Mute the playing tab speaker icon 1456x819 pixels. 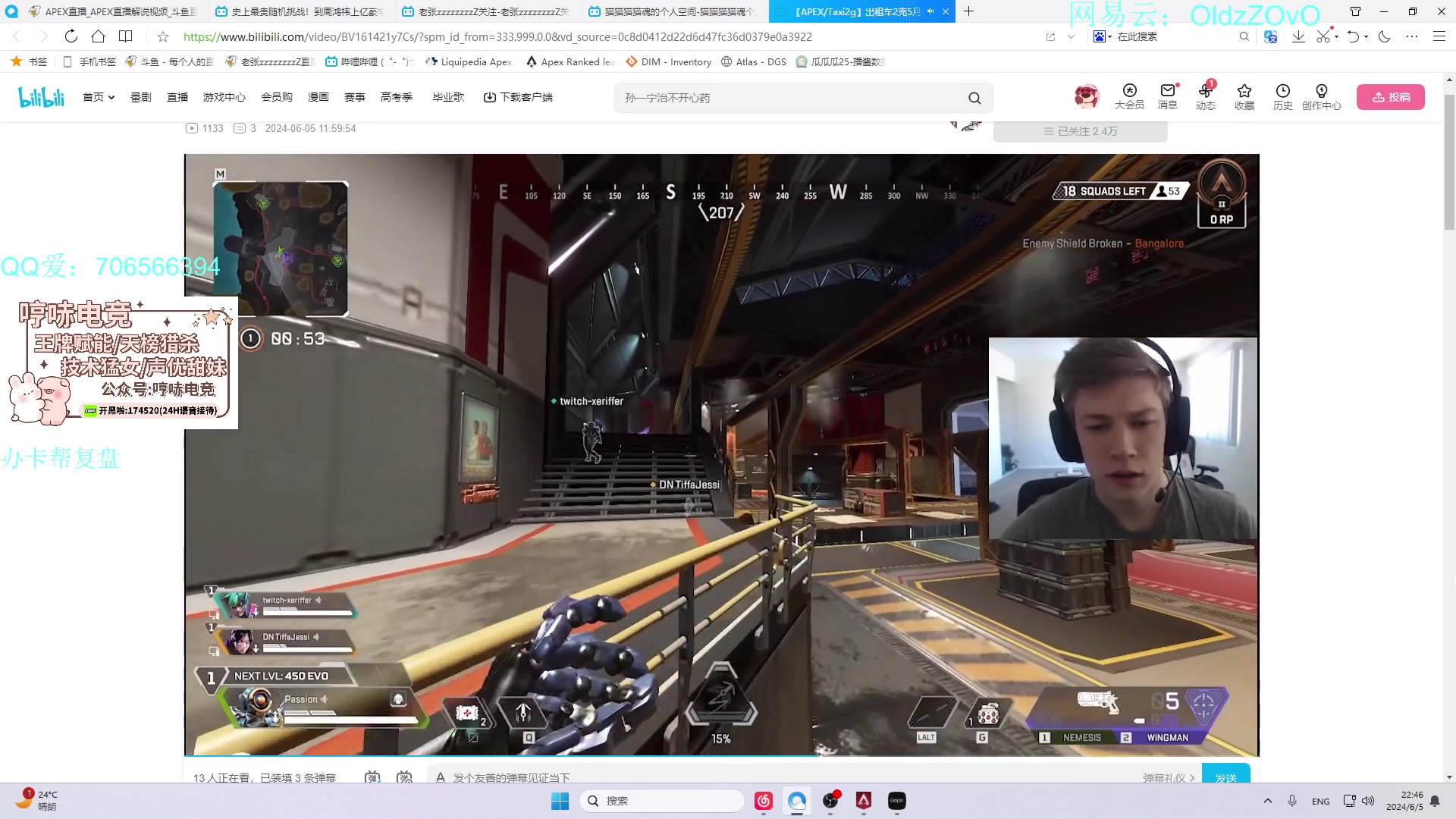930,11
